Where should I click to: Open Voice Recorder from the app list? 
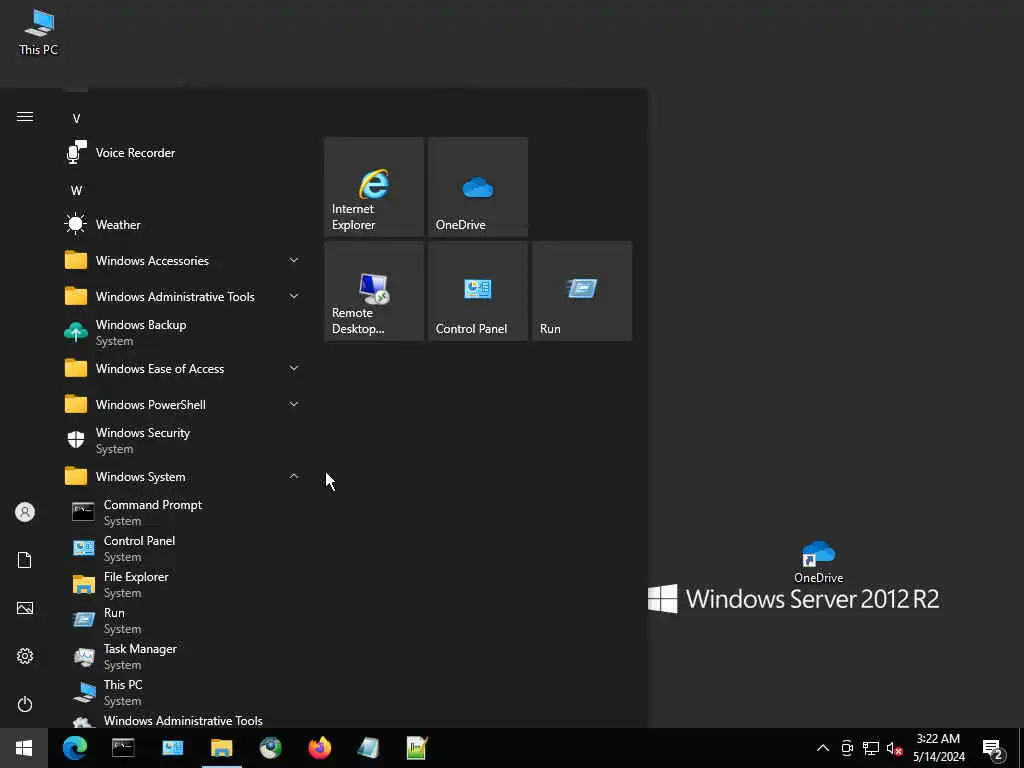pos(183,153)
